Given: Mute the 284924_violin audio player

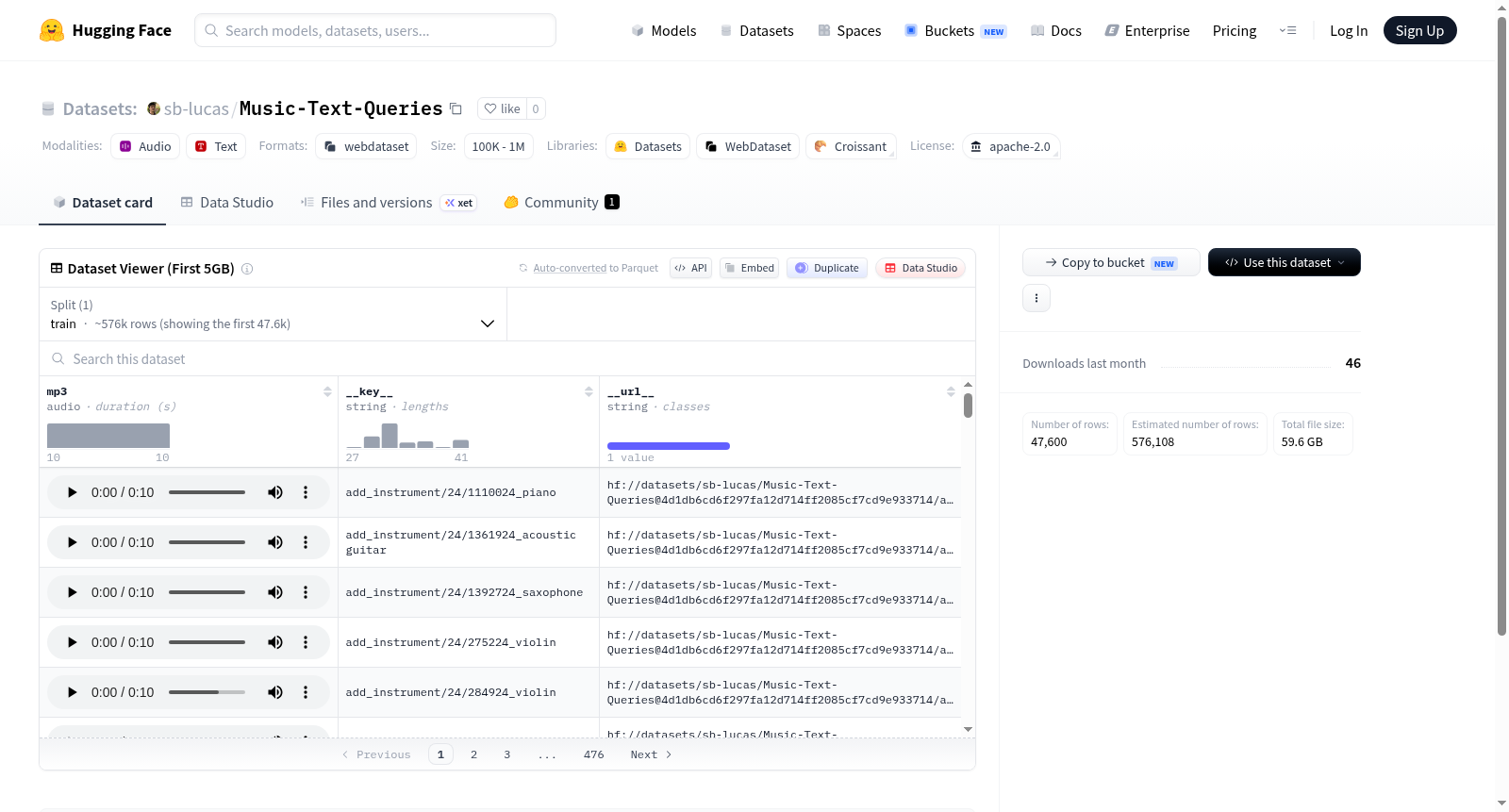Looking at the screenshot, I should pos(275,692).
